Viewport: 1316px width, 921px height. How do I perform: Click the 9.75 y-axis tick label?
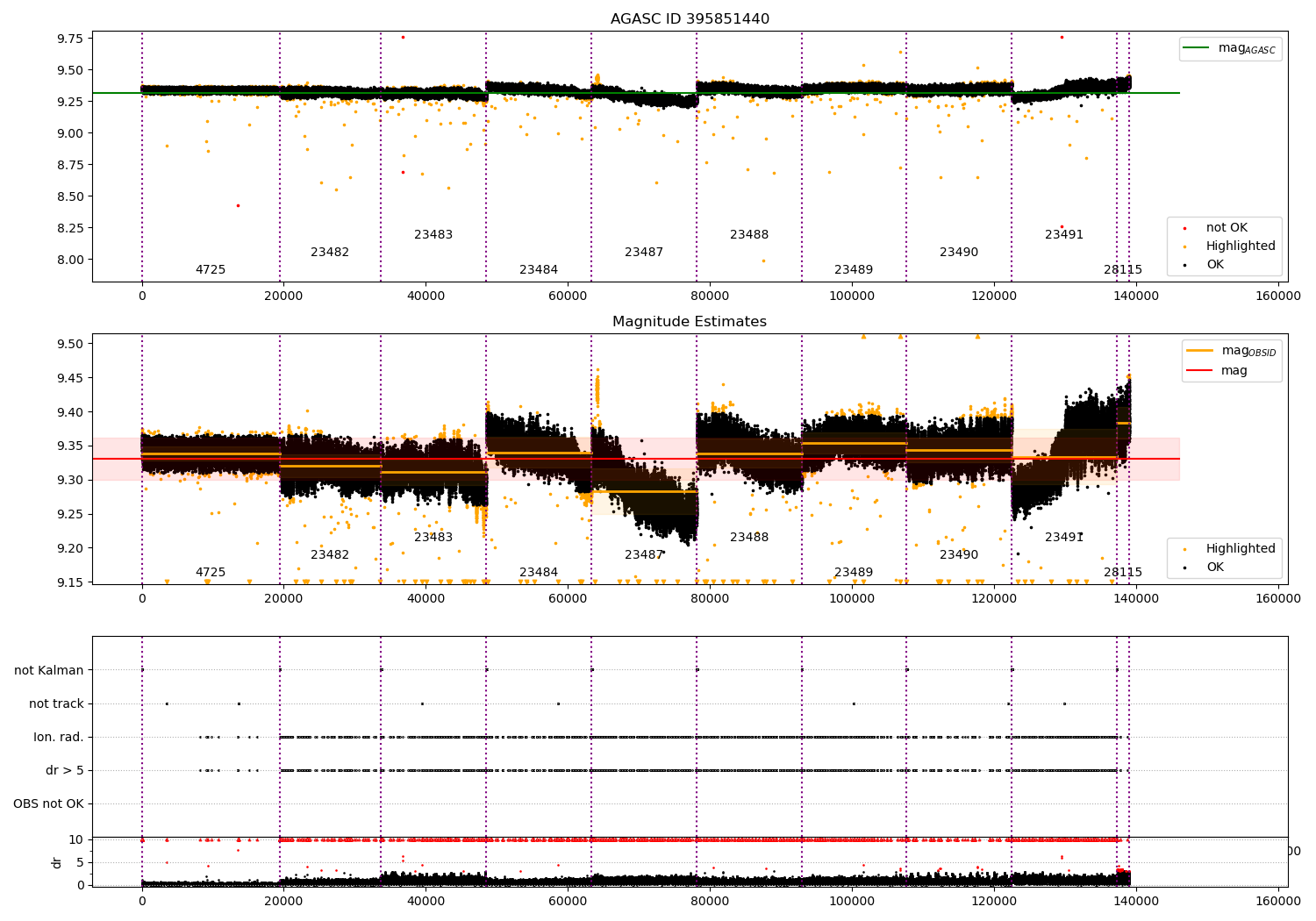[x=69, y=39]
